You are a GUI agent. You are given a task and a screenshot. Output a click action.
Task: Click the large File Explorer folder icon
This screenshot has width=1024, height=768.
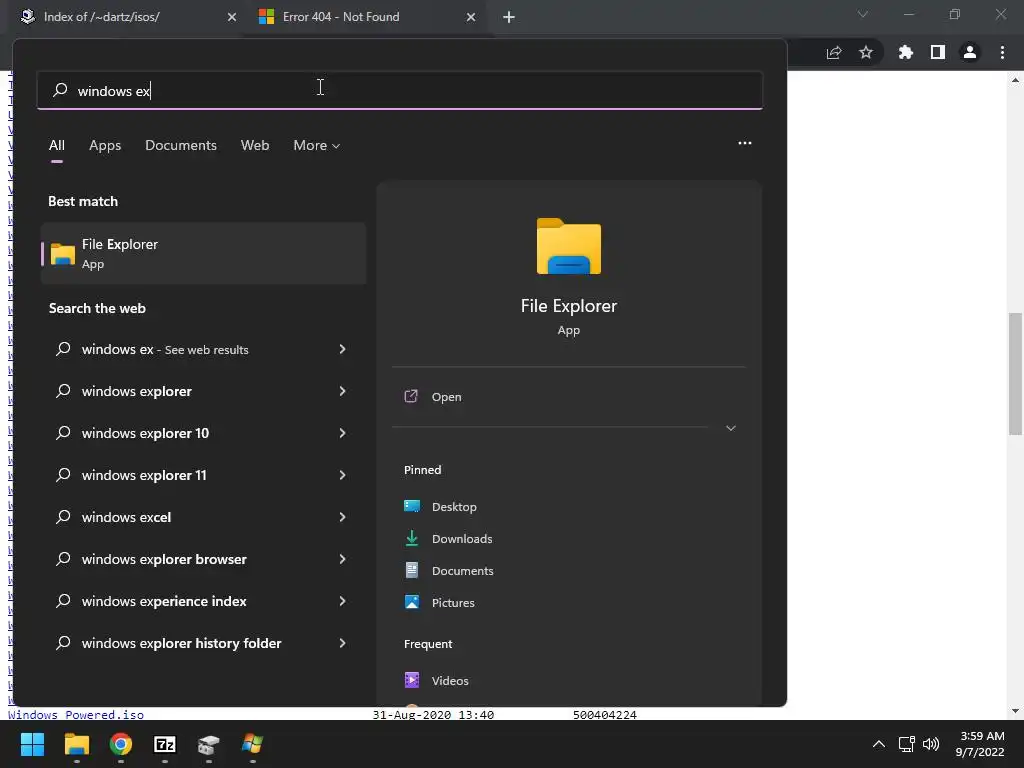[569, 246]
